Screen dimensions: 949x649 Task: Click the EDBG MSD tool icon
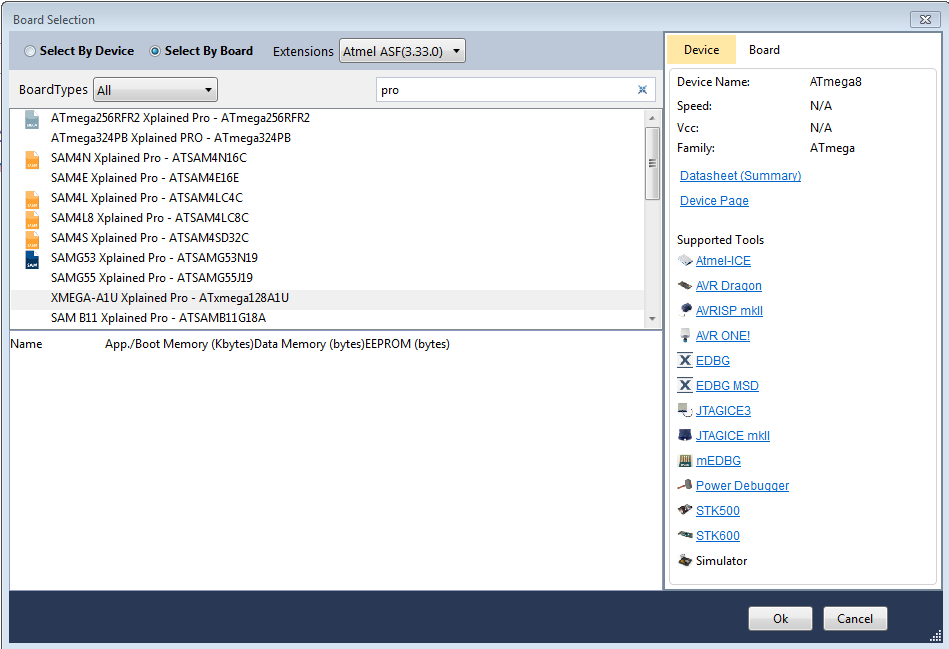click(x=685, y=386)
